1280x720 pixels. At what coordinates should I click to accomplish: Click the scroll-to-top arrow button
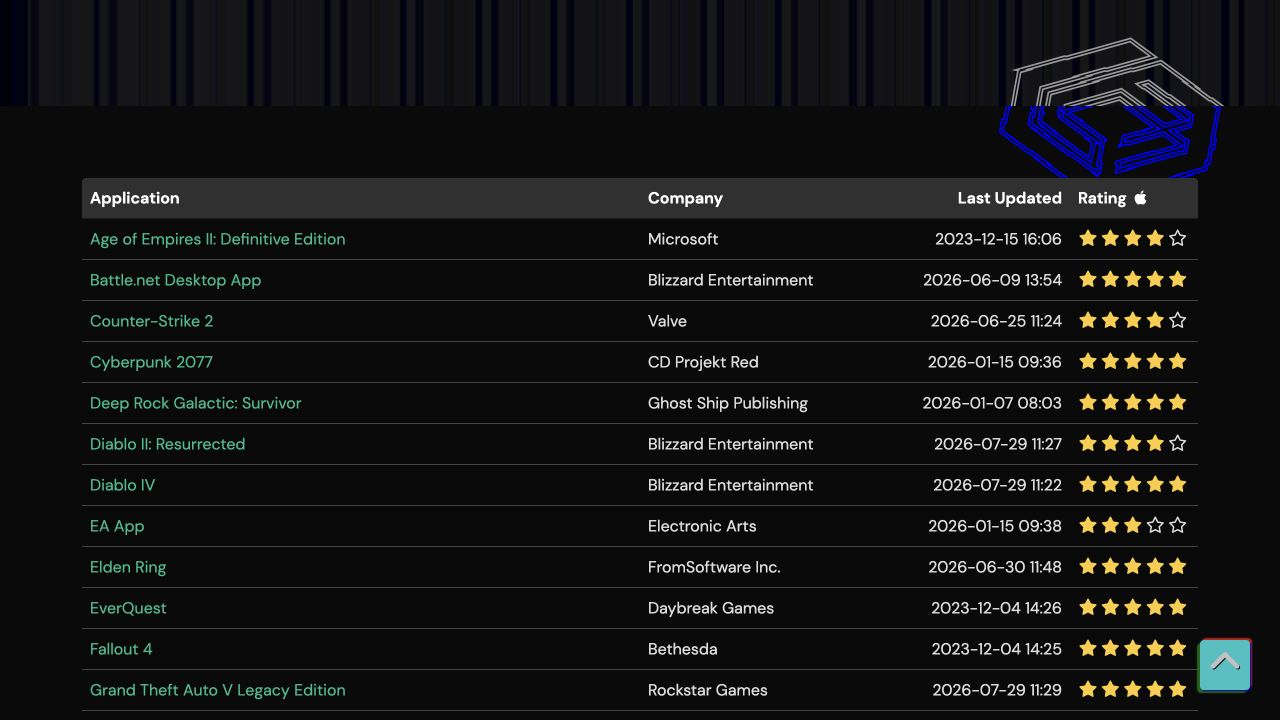pos(1225,665)
